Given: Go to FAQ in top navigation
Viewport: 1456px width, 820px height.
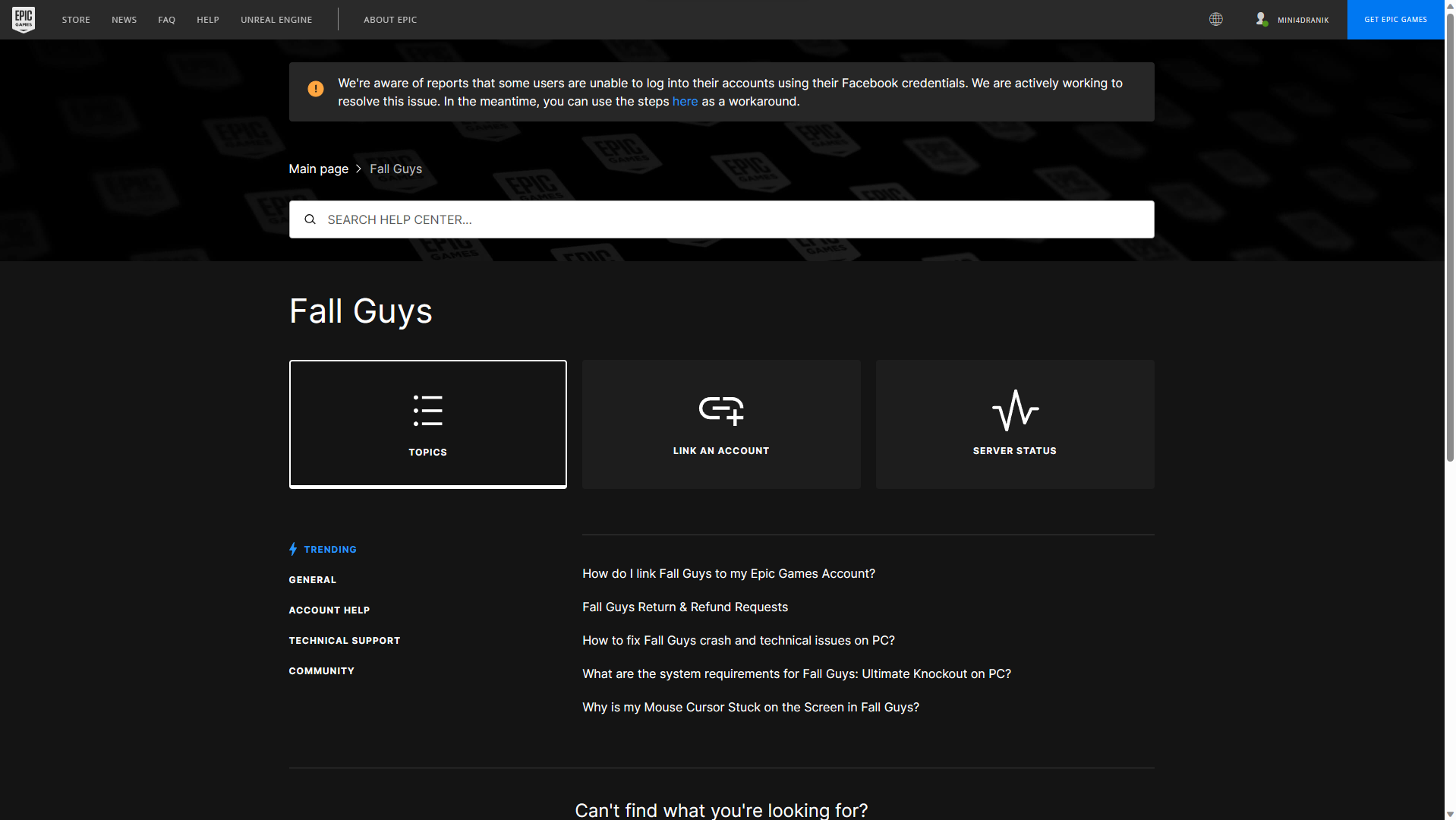Looking at the screenshot, I should coord(167,20).
